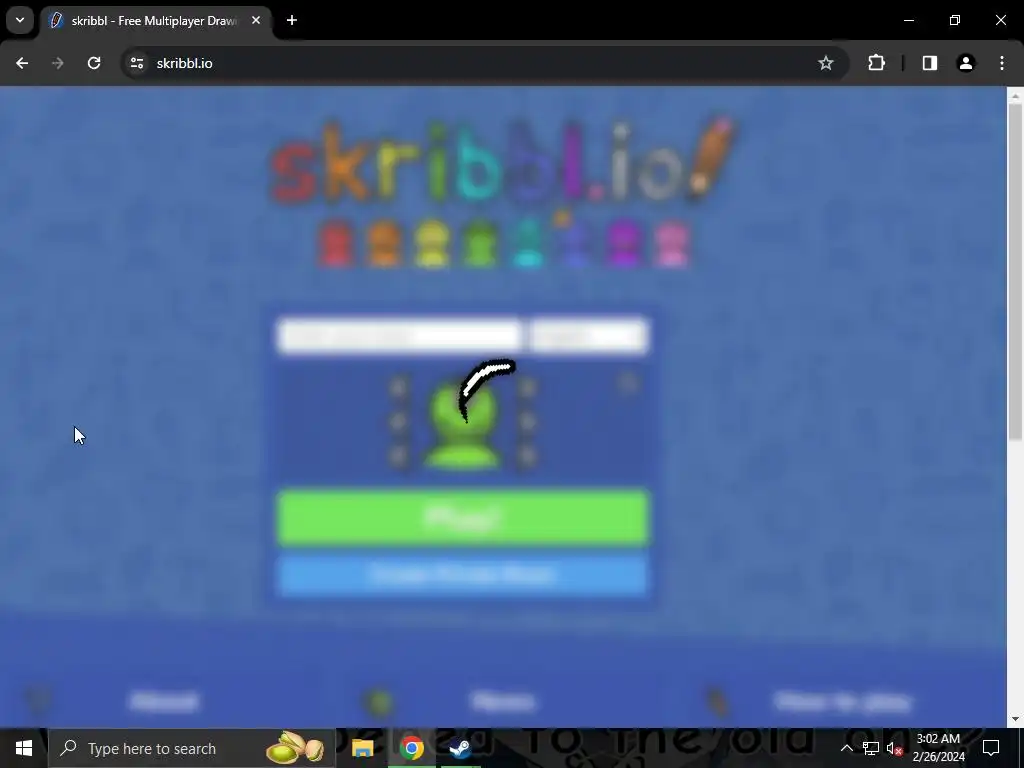Screen dimensions: 1024x768
Task: Bookmark this tab with the star
Action: (x=825, y=63)
